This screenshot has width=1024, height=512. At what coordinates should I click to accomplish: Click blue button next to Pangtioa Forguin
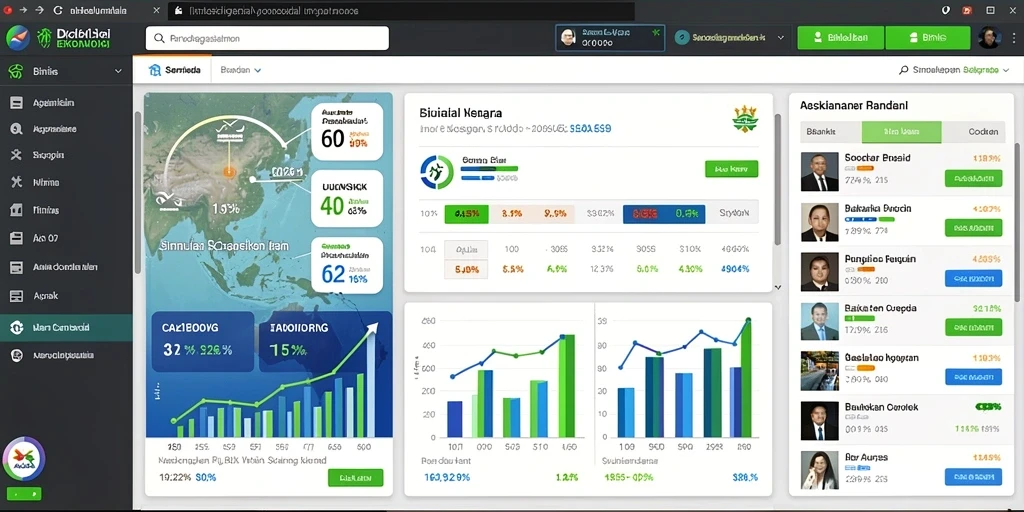[973, 278]
